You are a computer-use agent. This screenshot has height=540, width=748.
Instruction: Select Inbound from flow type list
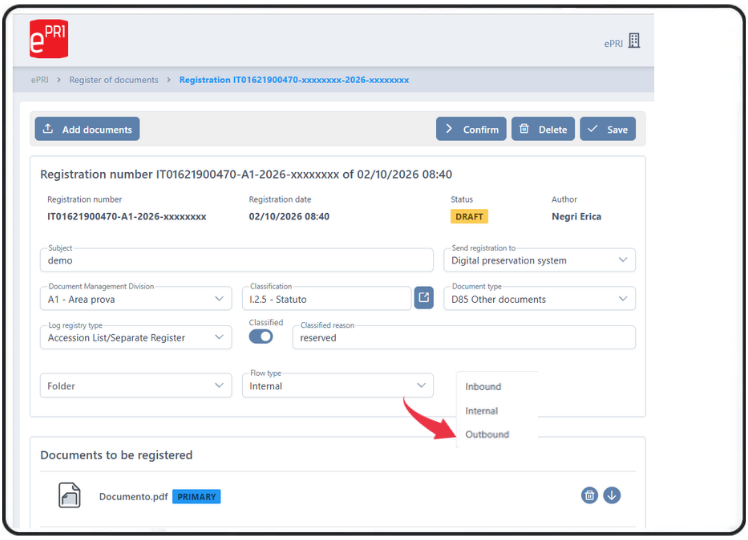pyautogui.click(x=483, y=386)
